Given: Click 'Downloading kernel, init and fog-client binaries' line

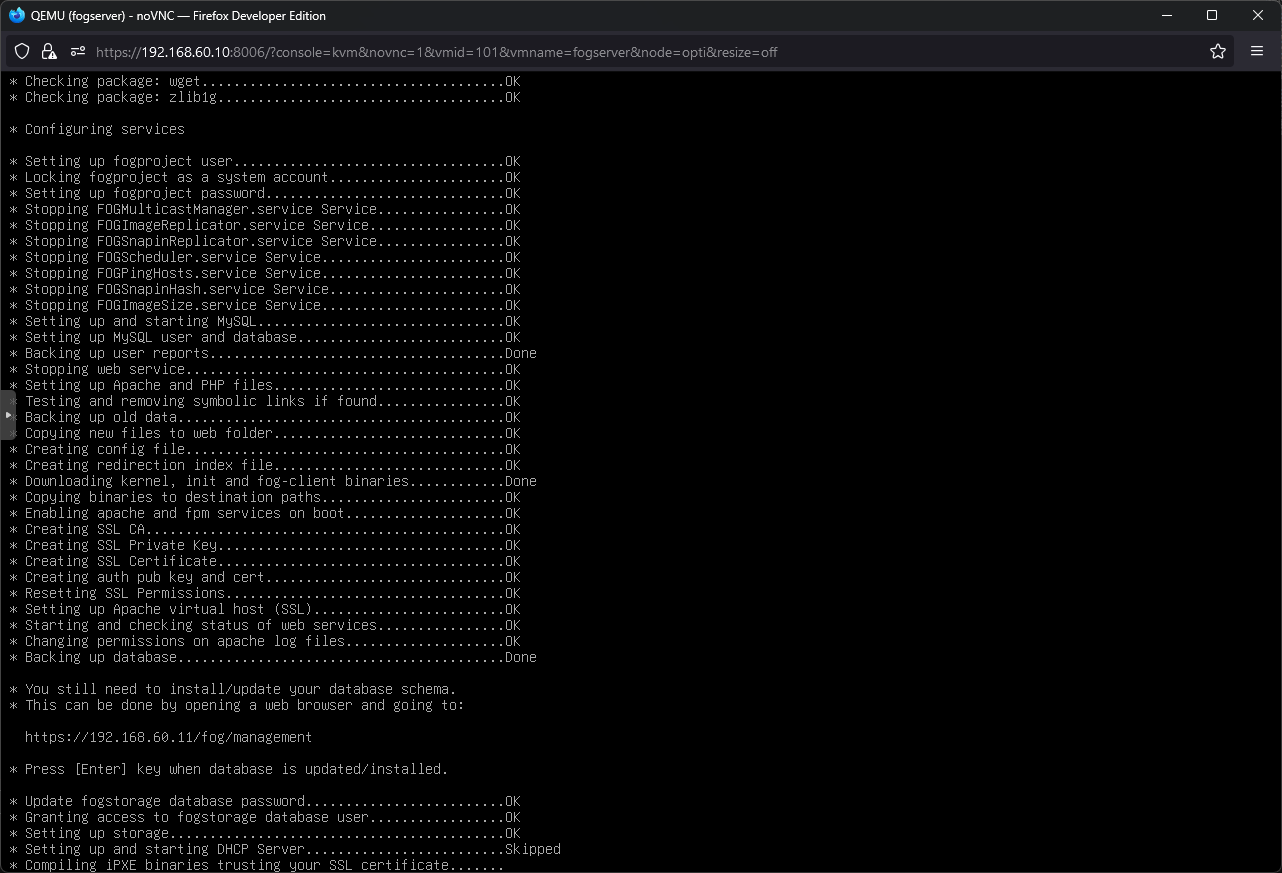Looking at the screenshot, I should [273, 481].
